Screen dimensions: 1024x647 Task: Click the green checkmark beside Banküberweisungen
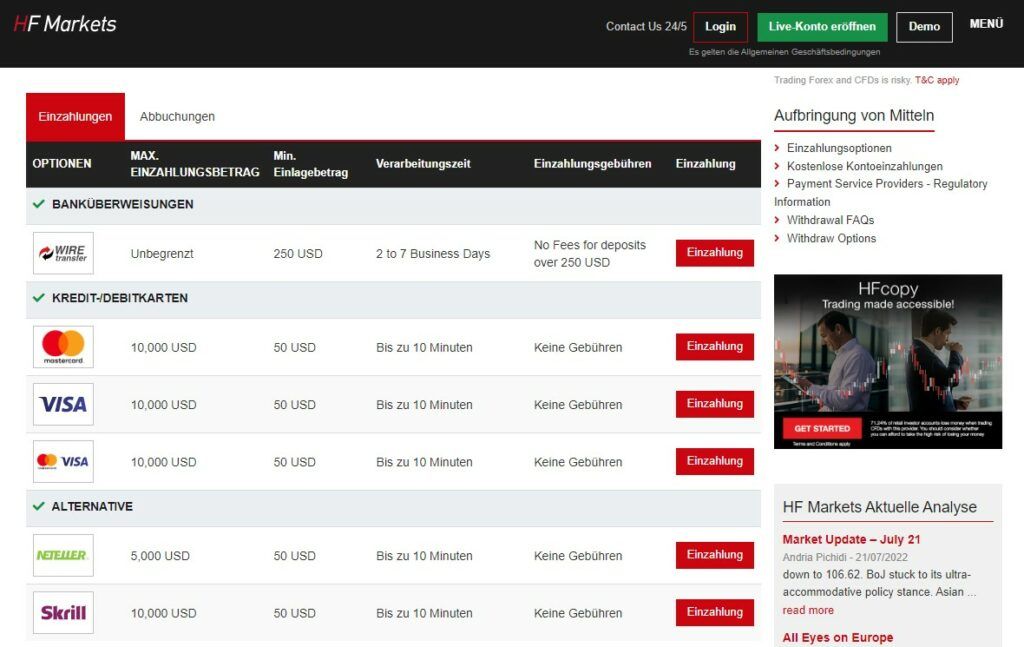(39, 204)
